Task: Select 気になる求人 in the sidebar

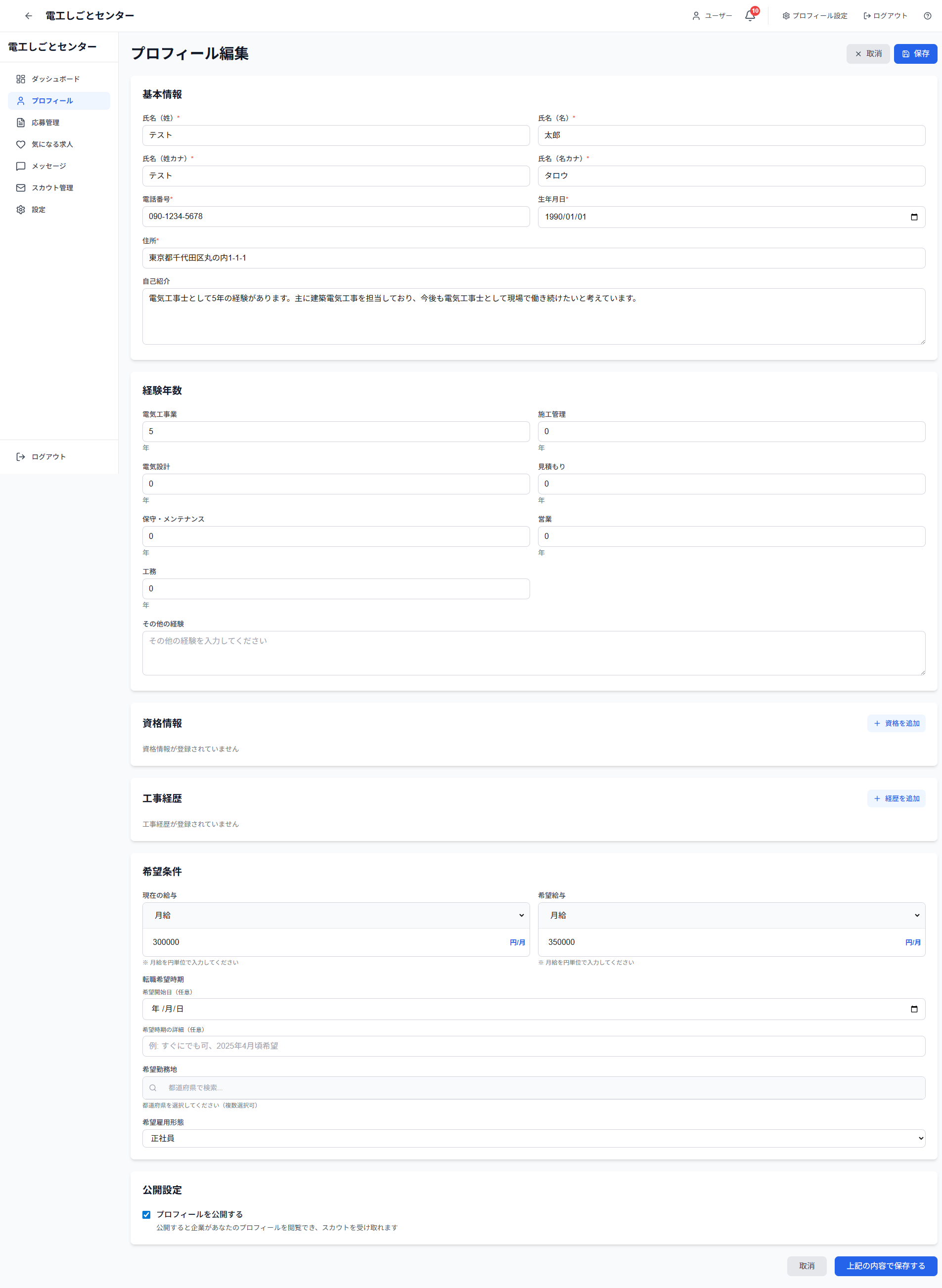Action: point(52,144)
